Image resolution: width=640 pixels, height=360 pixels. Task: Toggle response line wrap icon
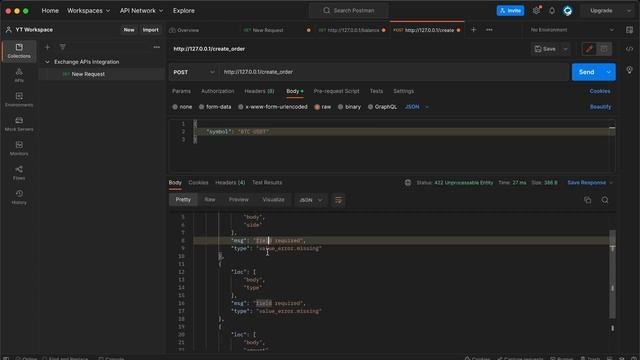point(338,200)
